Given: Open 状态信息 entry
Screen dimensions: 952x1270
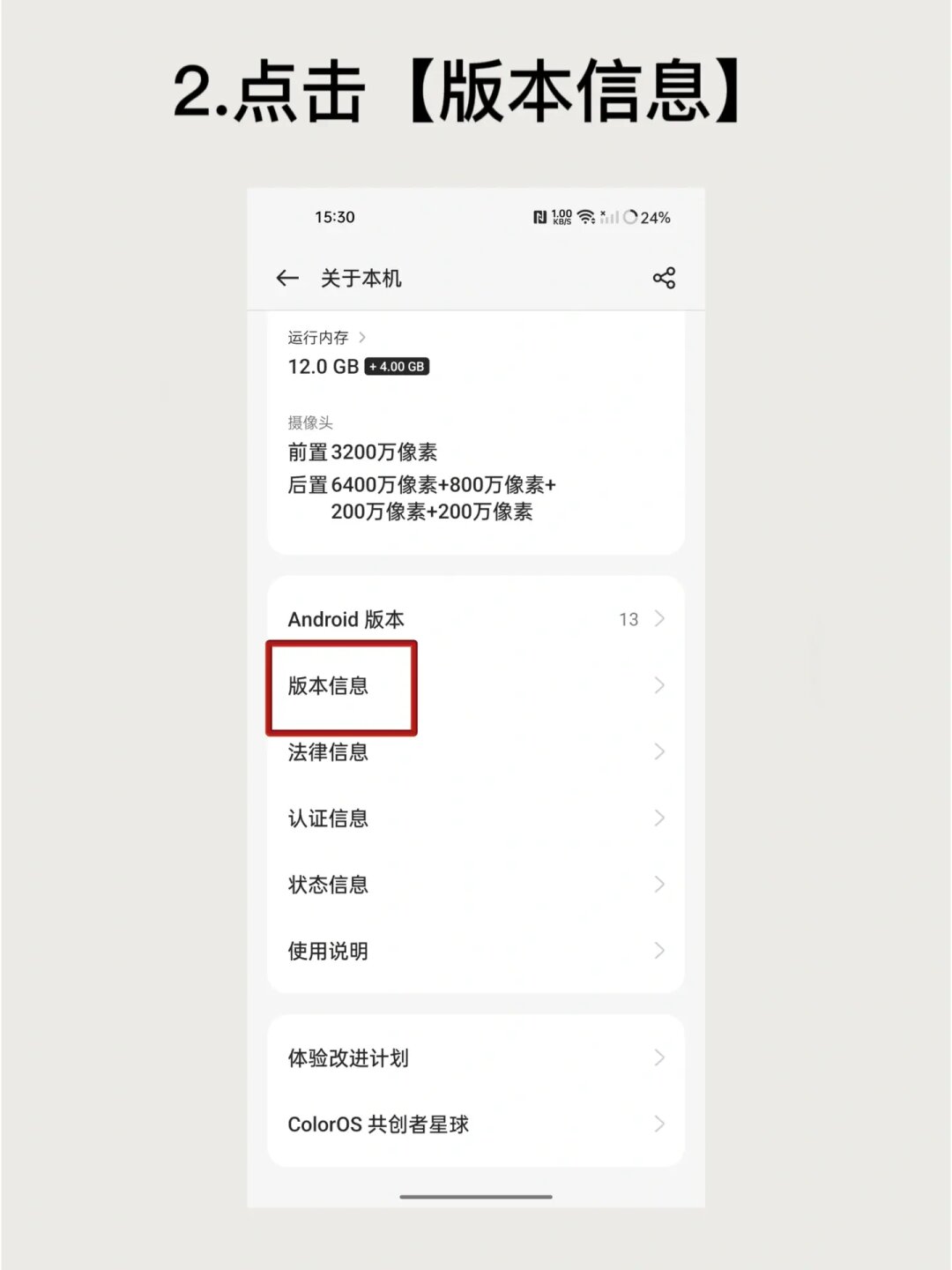Looking at the screenshot, I should (476, 885).
